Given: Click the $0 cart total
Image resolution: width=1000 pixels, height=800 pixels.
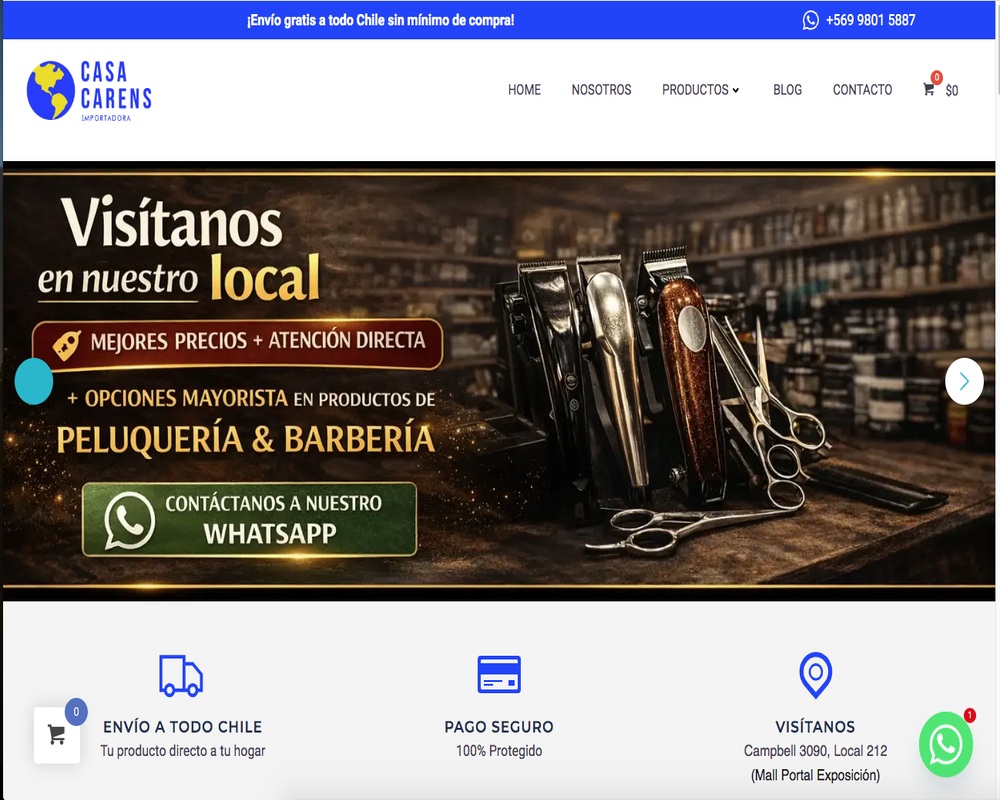Looking at the screenshot, I should (x=952, y=91).
